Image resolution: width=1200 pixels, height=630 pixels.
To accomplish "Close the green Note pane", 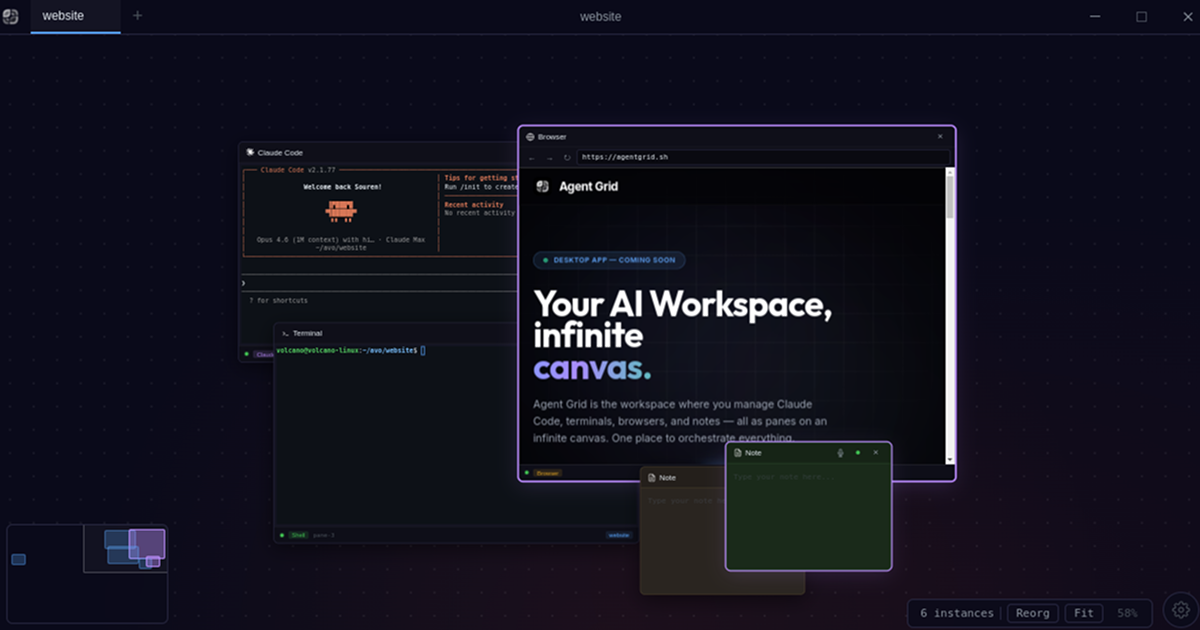I will coord(876,453).
